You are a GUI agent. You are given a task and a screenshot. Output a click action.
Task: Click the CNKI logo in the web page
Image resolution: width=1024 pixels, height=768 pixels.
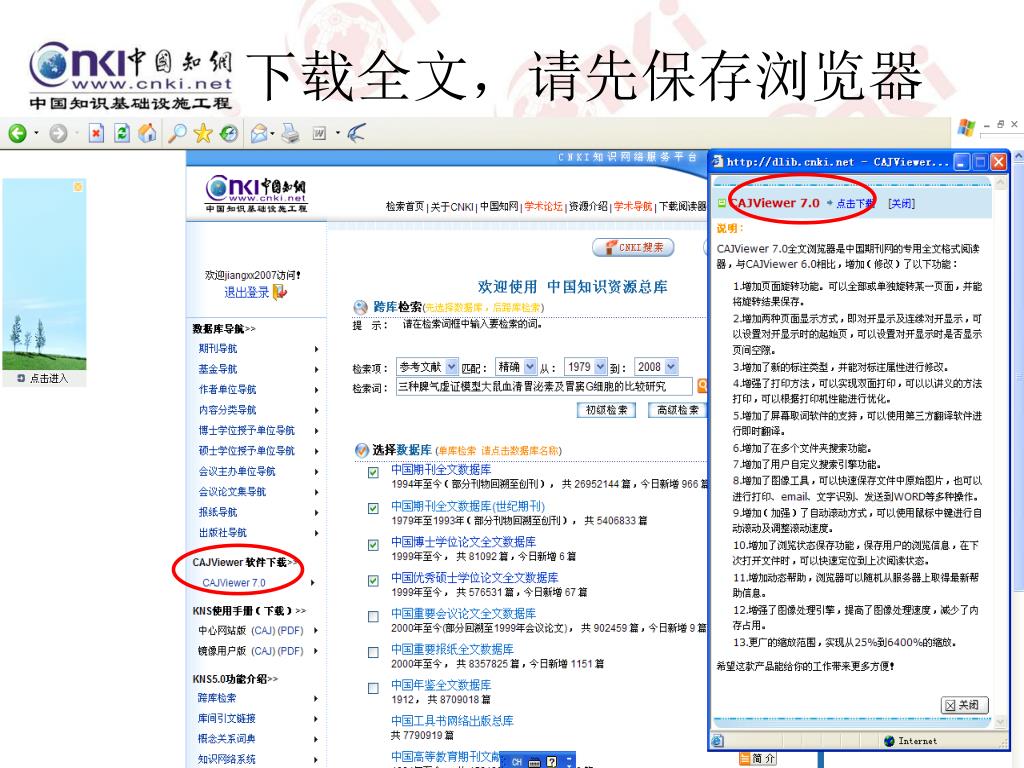coord(256,194)
